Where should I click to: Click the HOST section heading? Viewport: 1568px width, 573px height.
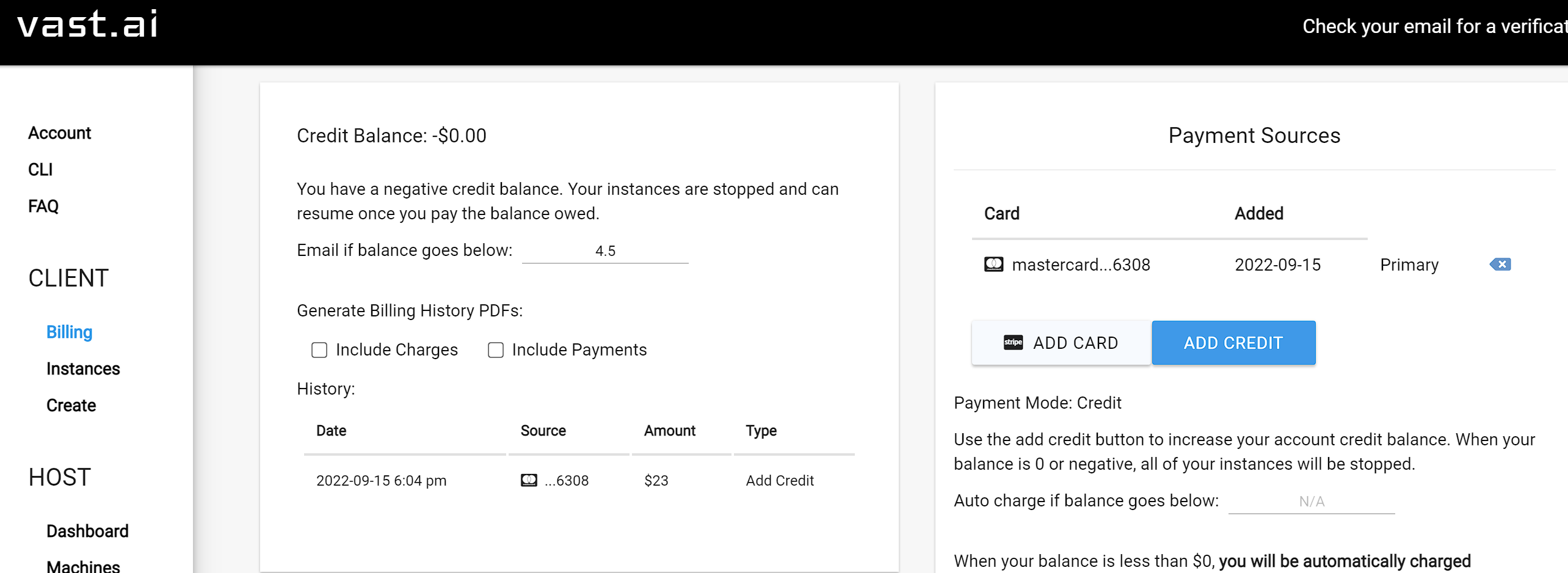60,478
